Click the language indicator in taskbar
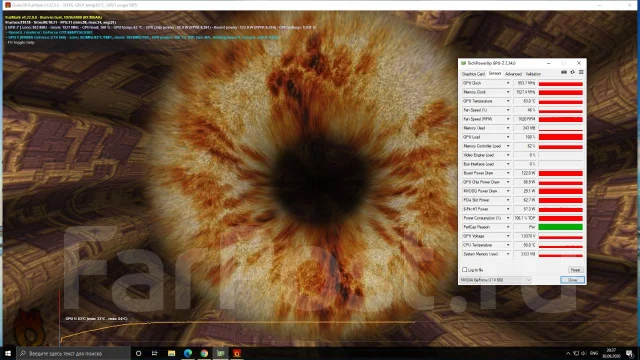 tap(594, 353)
